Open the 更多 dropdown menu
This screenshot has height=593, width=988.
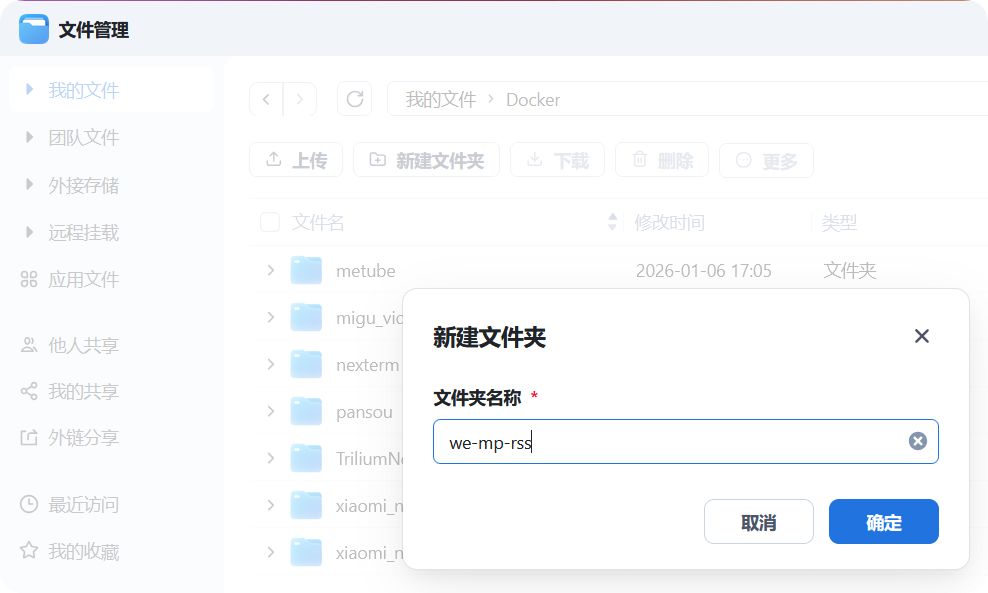pos(766,160)
